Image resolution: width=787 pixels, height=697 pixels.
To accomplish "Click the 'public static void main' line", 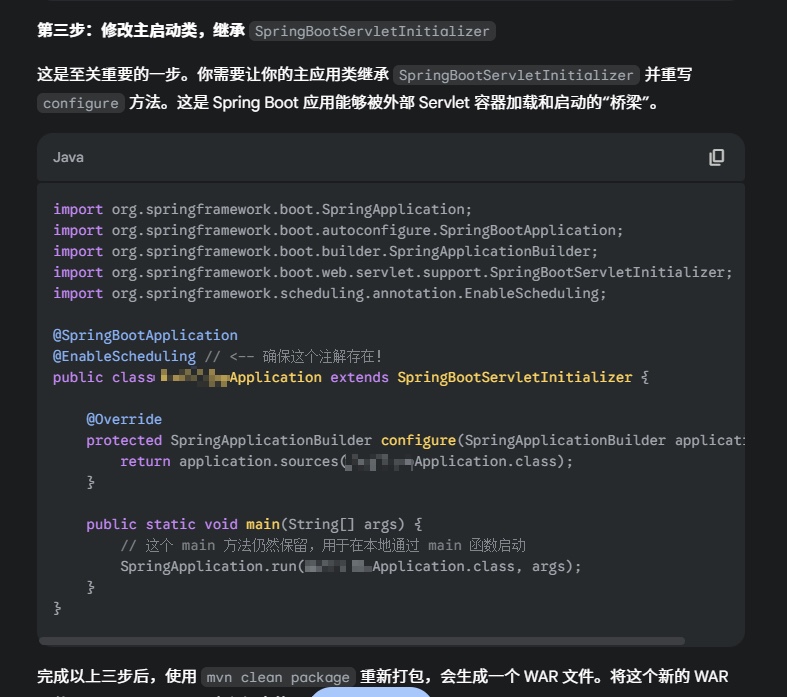I will pyautogui.click(x=254, y=524).
